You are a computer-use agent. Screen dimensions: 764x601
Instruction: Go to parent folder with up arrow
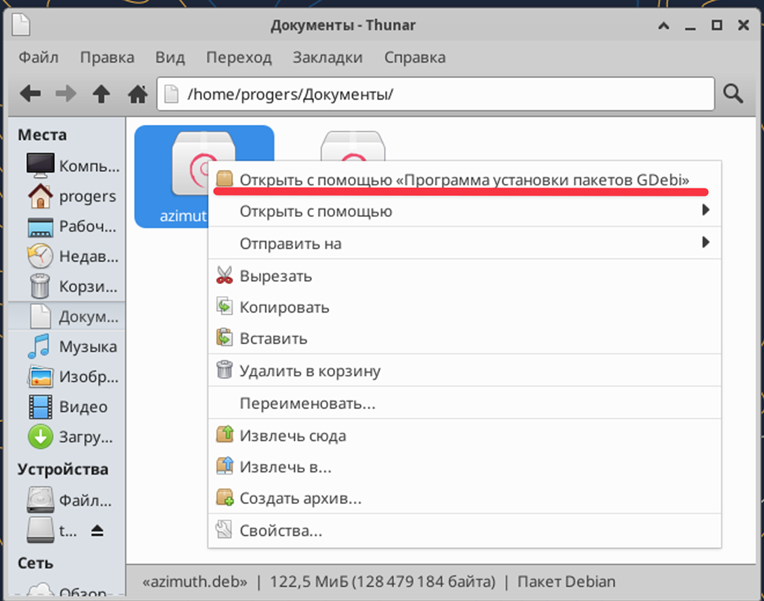point(101,93)
